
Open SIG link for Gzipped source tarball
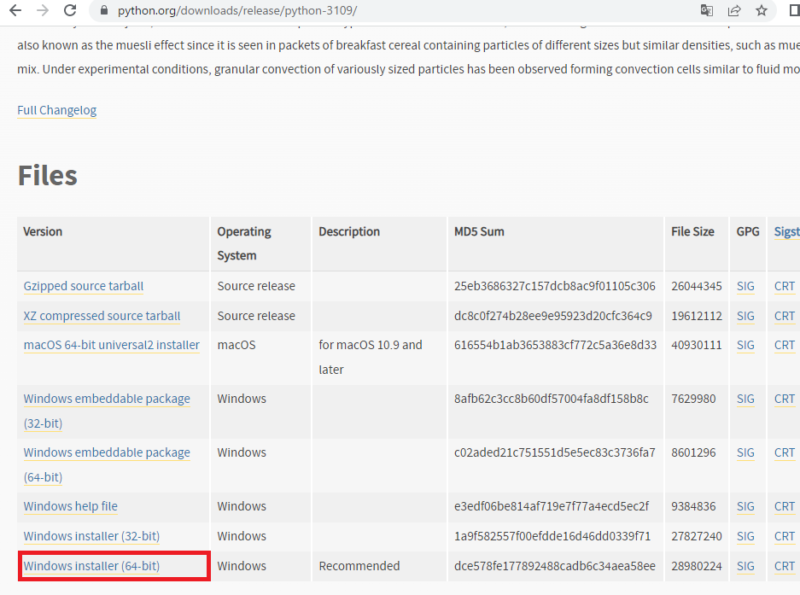tap(745, 286)
